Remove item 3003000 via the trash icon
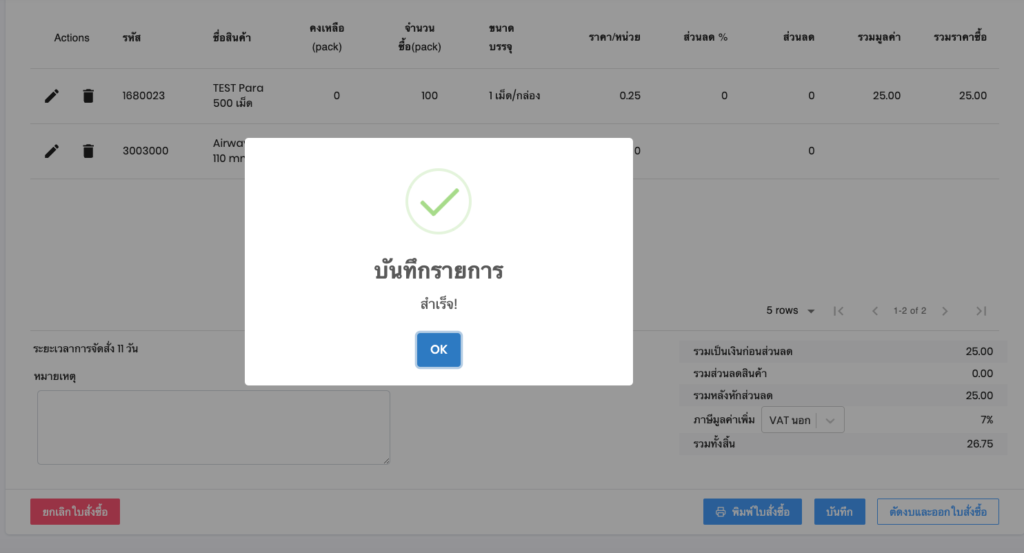The width and height of the screenshot is (1024, 553). click(88, 151)
